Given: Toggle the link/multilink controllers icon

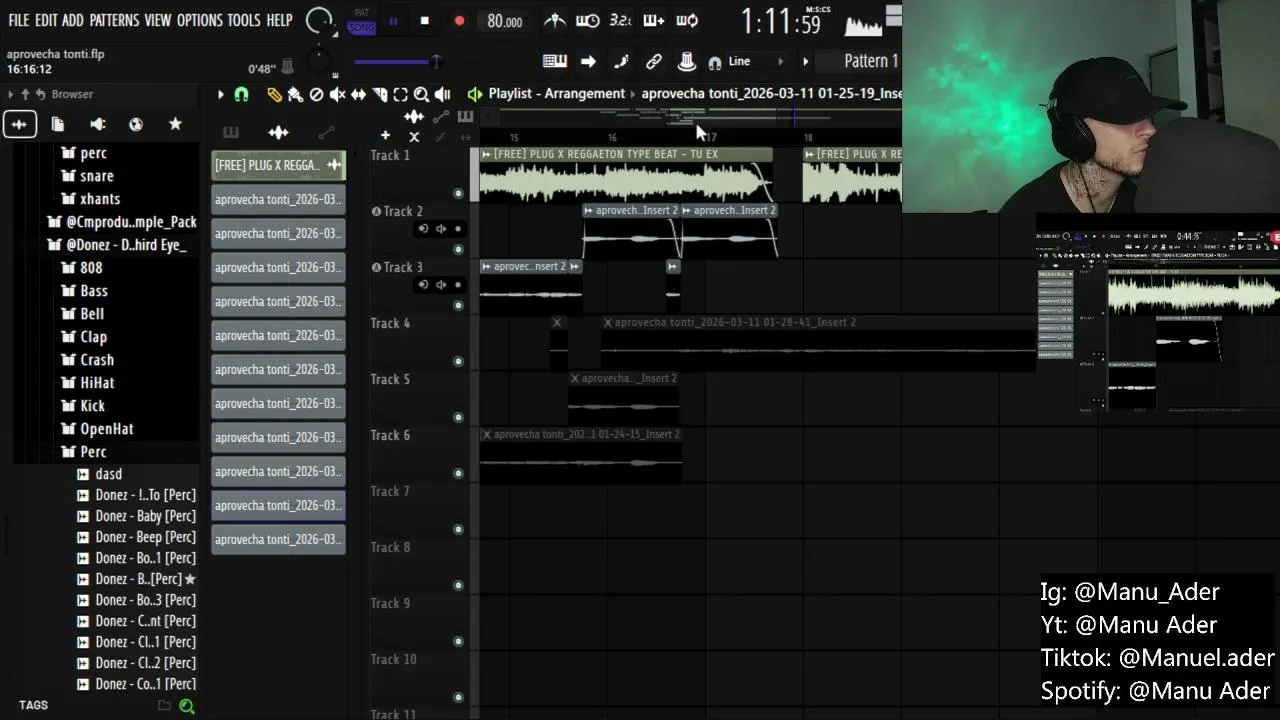Looking at the screenshot, I should [x=654, y=62].
